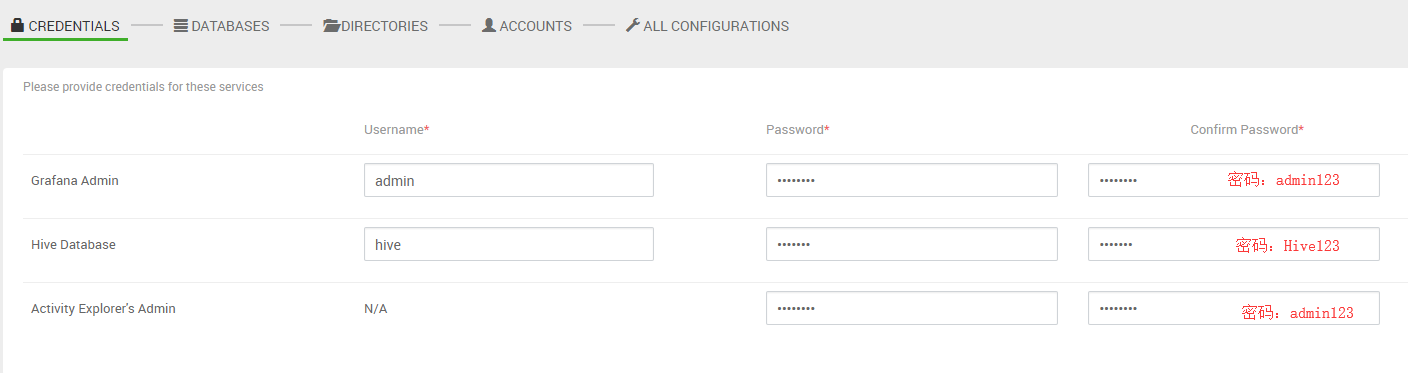Click the lock icon beside Credentials
This screenshot has height=373, width=1408.
[17, 25]
